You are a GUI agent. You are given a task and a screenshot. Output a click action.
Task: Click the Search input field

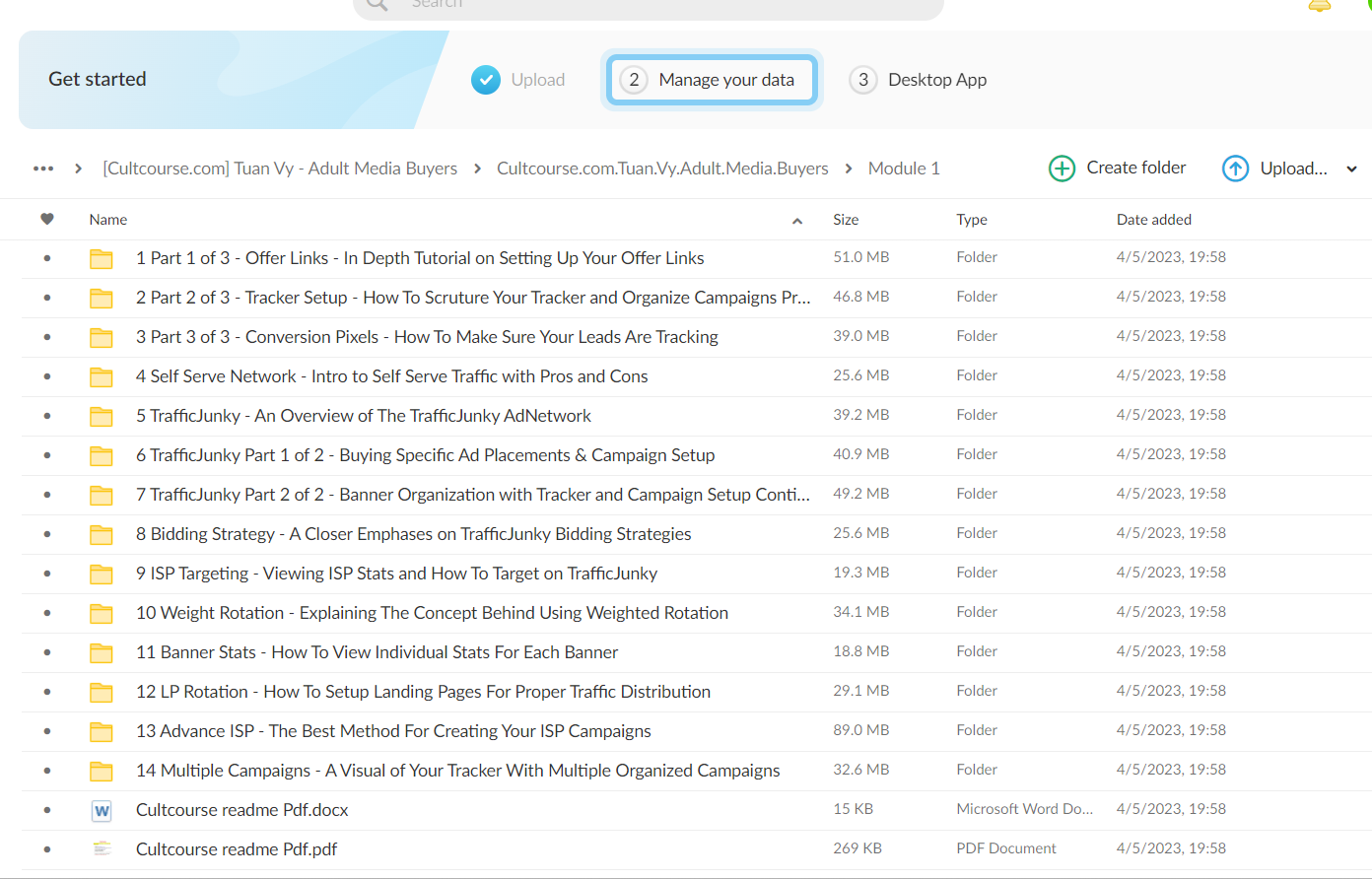(x=649, y=6)
